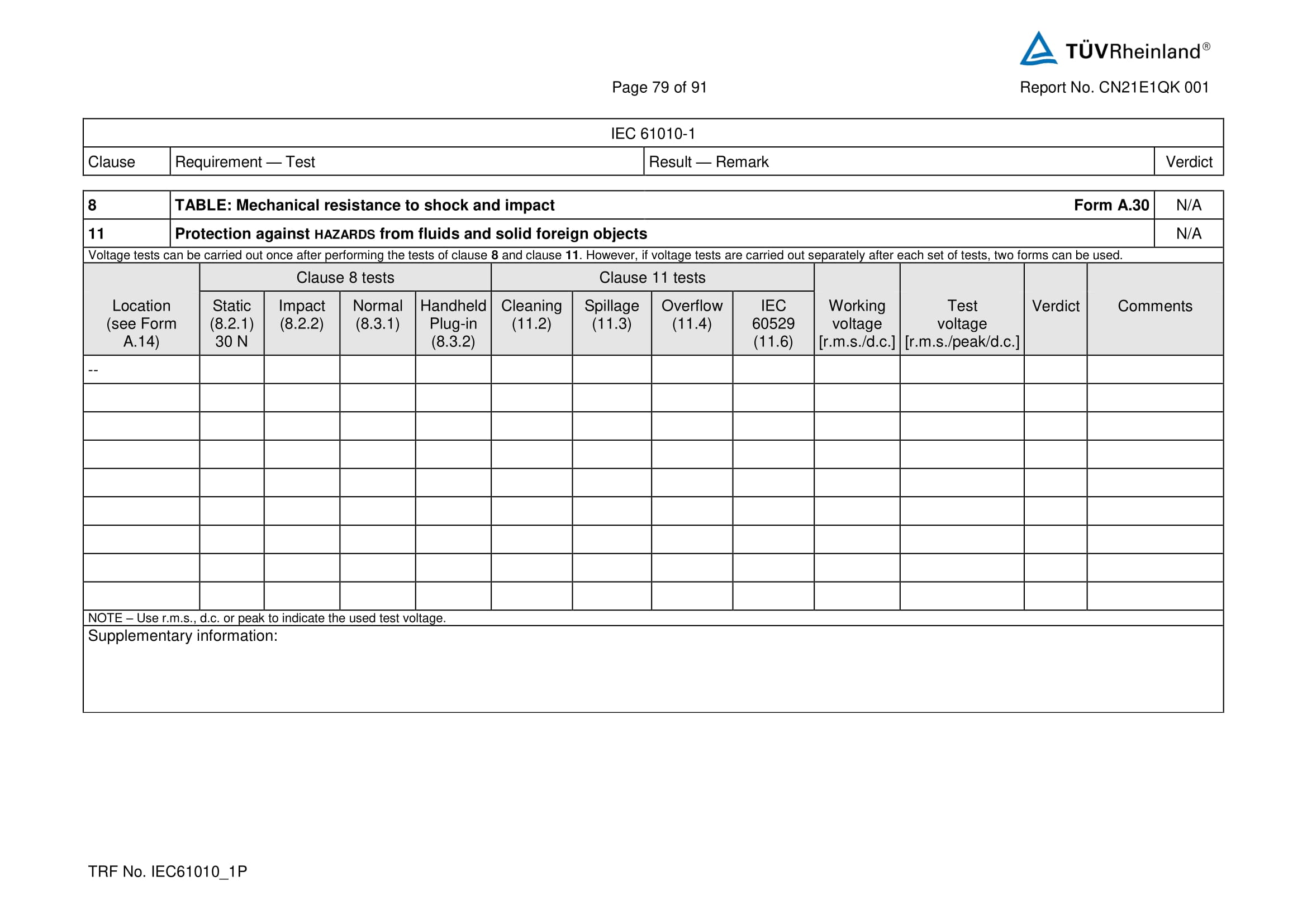Select the Requirement — Test column header
This screenshot has height=924, width=1307.
click(x=245, y=162)
